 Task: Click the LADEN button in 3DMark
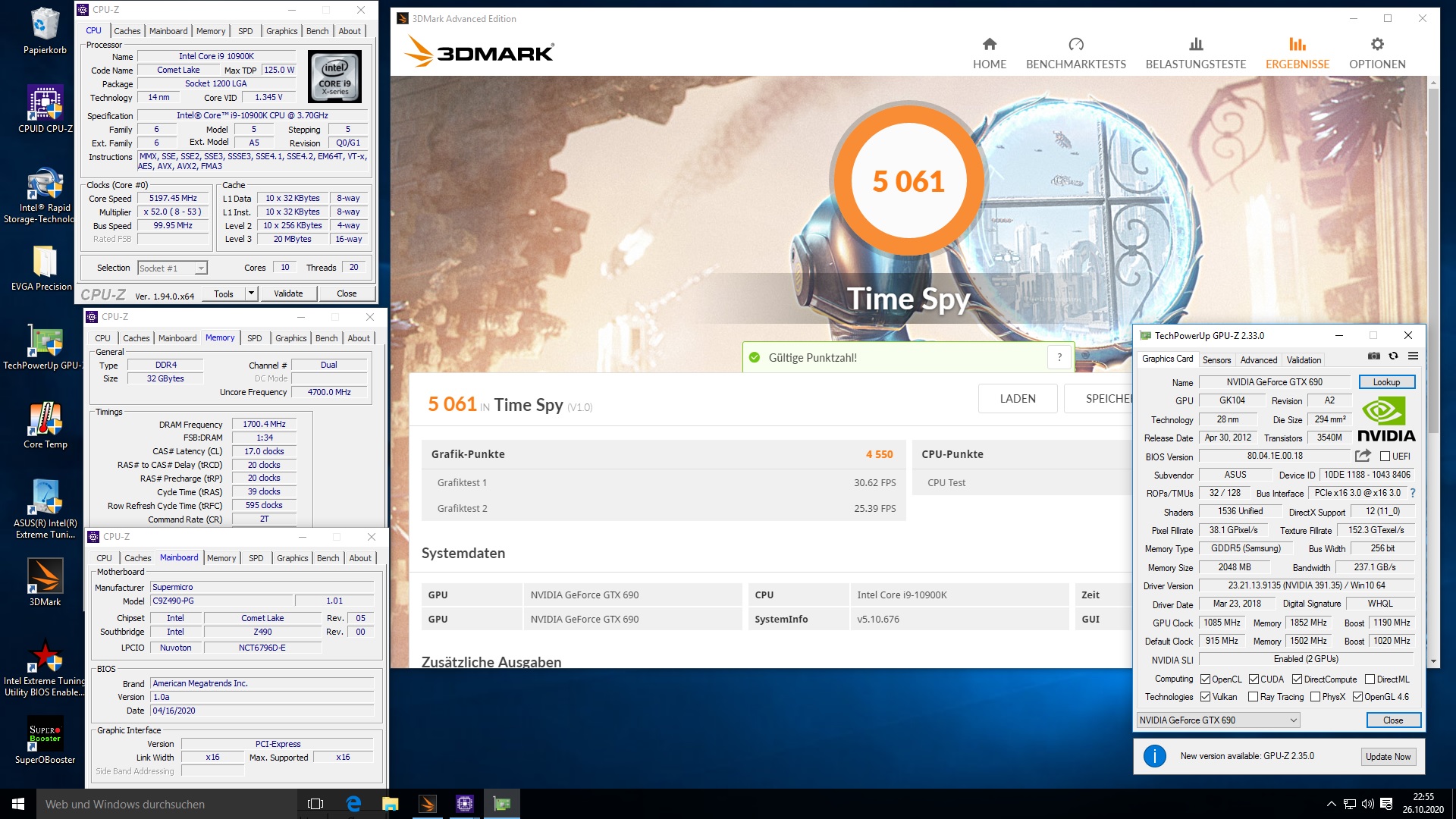(x=1018, y=399)
